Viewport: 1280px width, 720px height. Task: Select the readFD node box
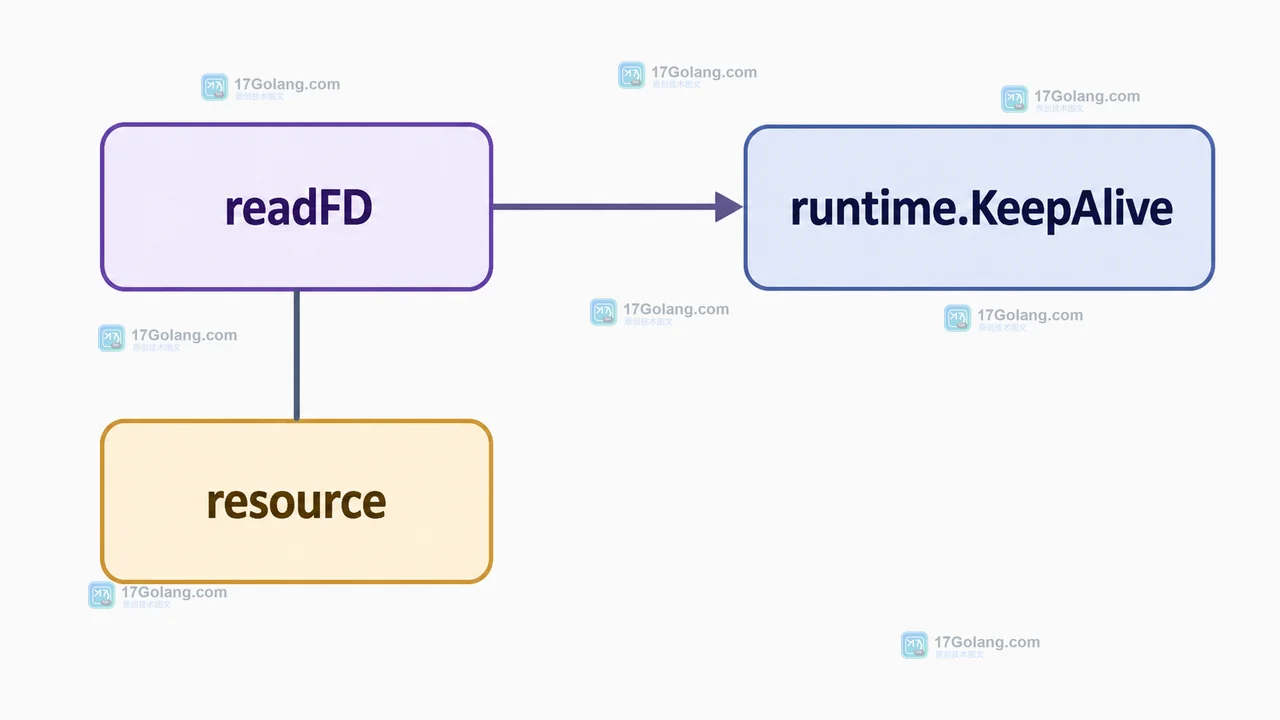pos(297,207)
